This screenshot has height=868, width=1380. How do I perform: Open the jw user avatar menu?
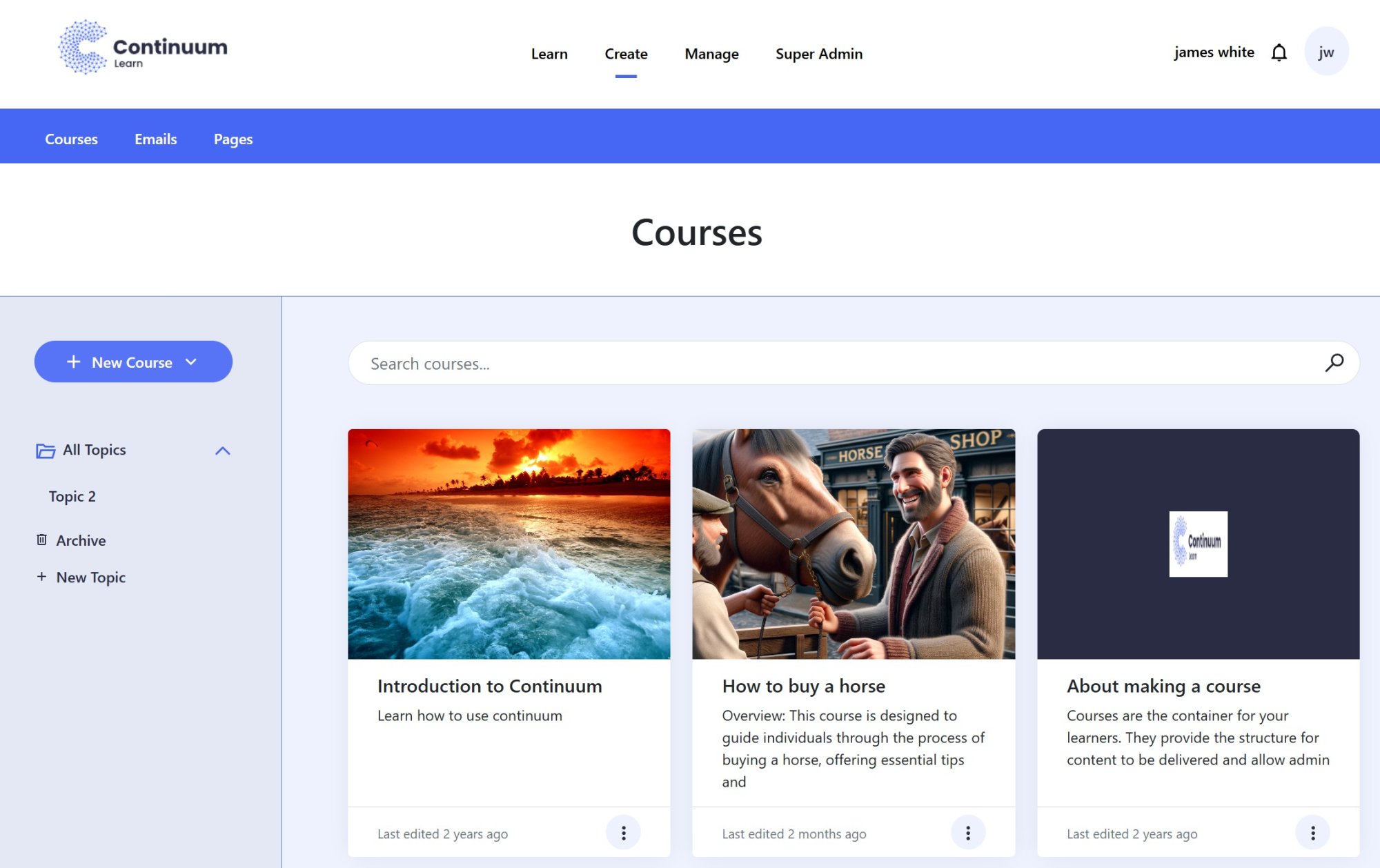[1325, 52]
